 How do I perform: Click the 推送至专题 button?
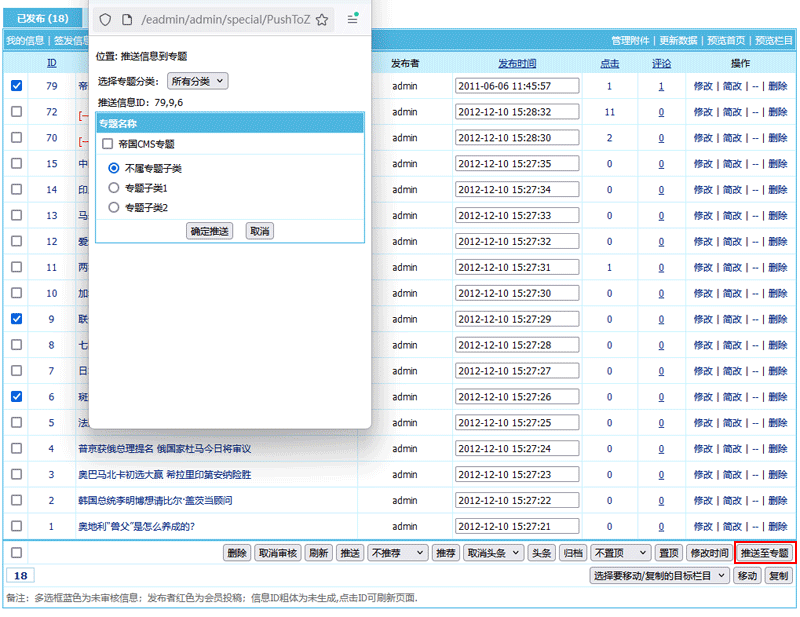tap(765, 552)
